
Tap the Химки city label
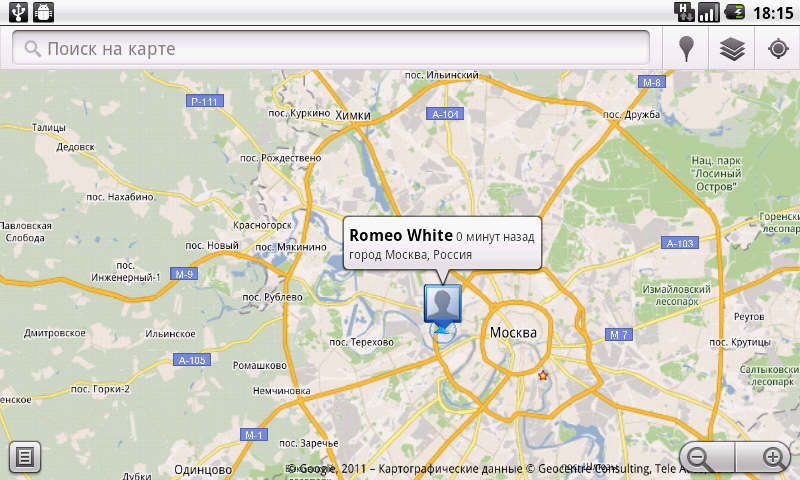coord(353,115)
